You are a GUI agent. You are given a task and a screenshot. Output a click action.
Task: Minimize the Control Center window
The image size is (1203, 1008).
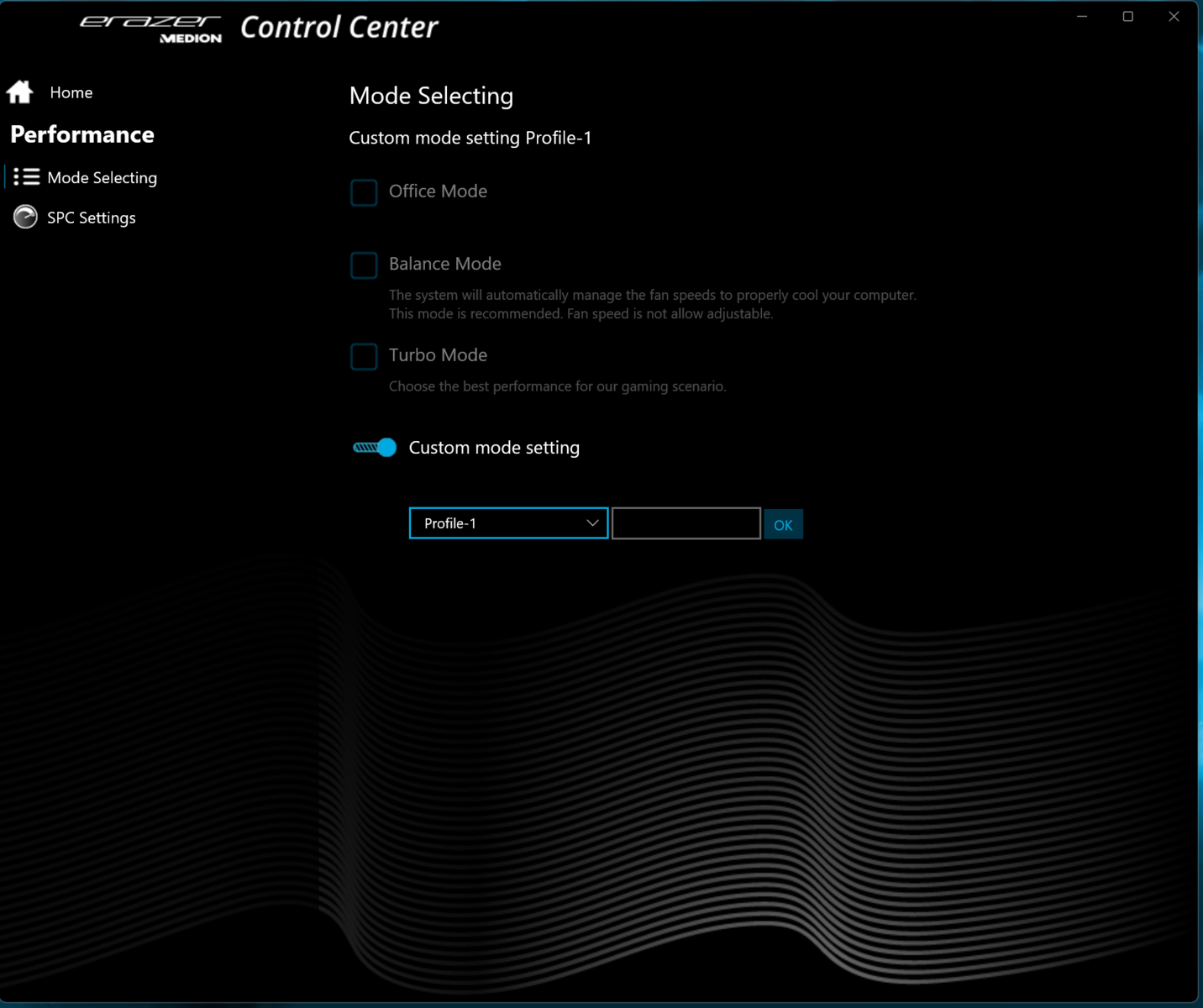(x=1082, y=17)
